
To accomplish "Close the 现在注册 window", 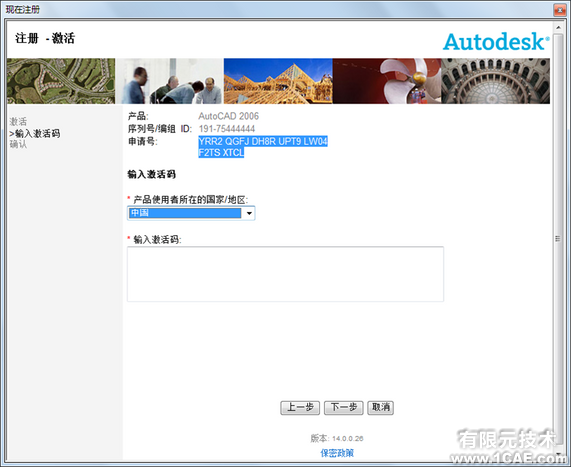I will (560, 10).
